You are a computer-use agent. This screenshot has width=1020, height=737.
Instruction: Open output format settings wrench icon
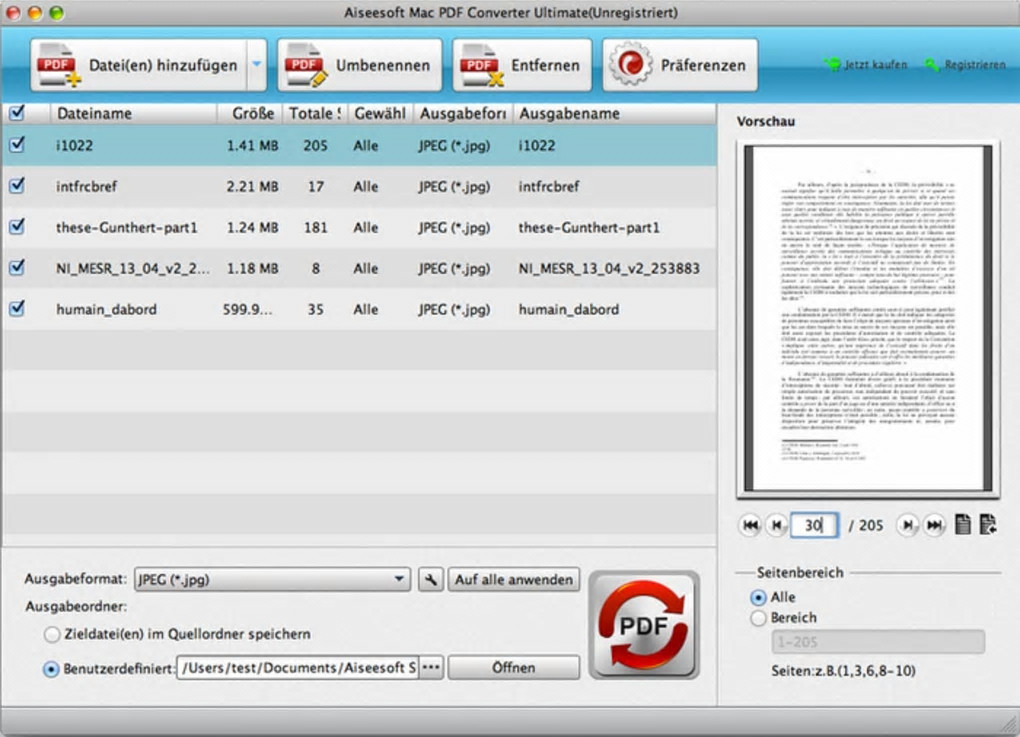click(x=431, y=579)
